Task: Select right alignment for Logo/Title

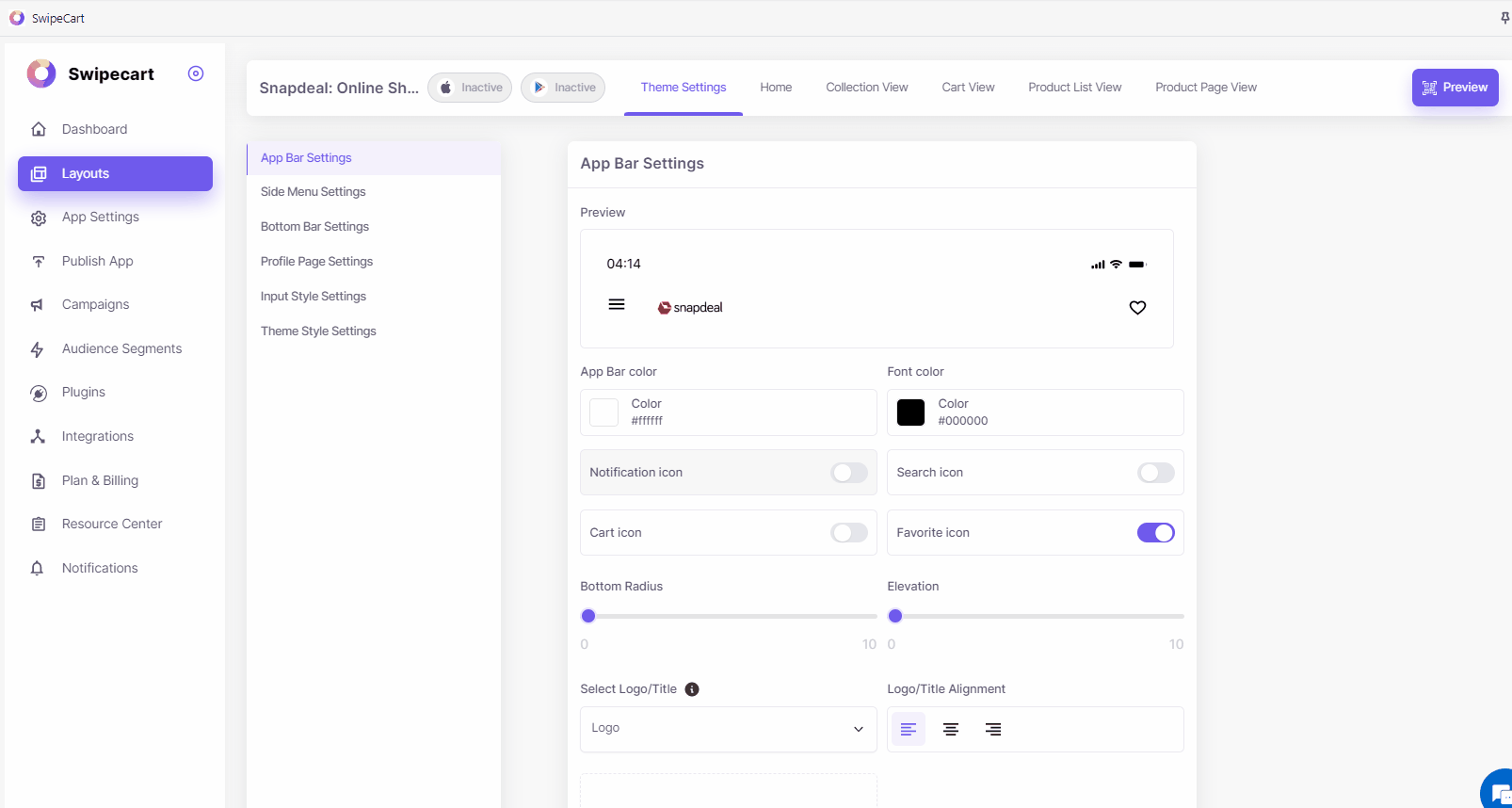Action: 993,730
